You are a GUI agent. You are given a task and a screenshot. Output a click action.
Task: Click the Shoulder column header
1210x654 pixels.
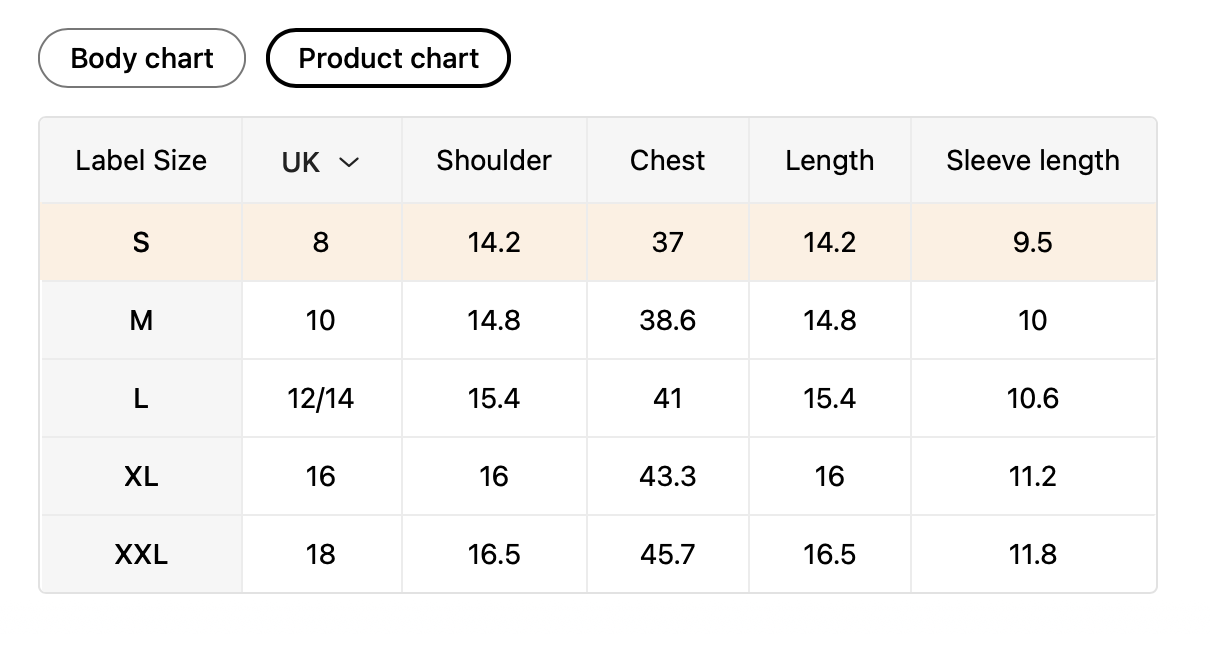pyautogui.click(x=494, y=161)
